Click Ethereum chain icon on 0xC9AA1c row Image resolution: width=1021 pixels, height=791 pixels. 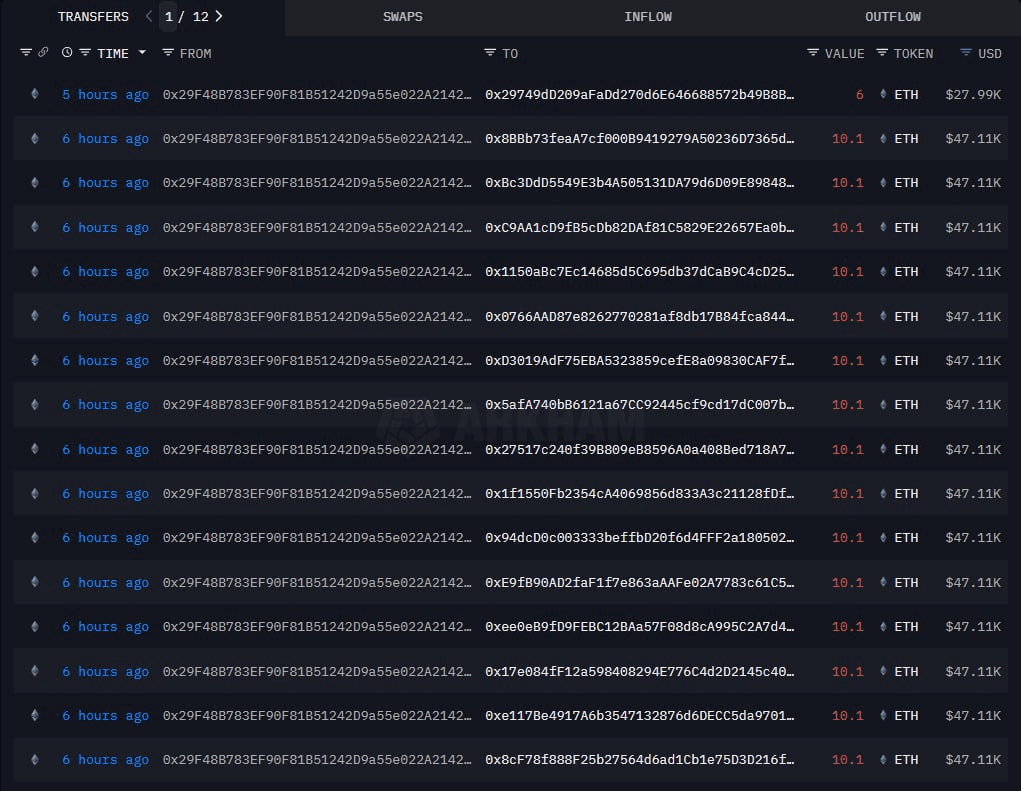click(x=35, y=227)
